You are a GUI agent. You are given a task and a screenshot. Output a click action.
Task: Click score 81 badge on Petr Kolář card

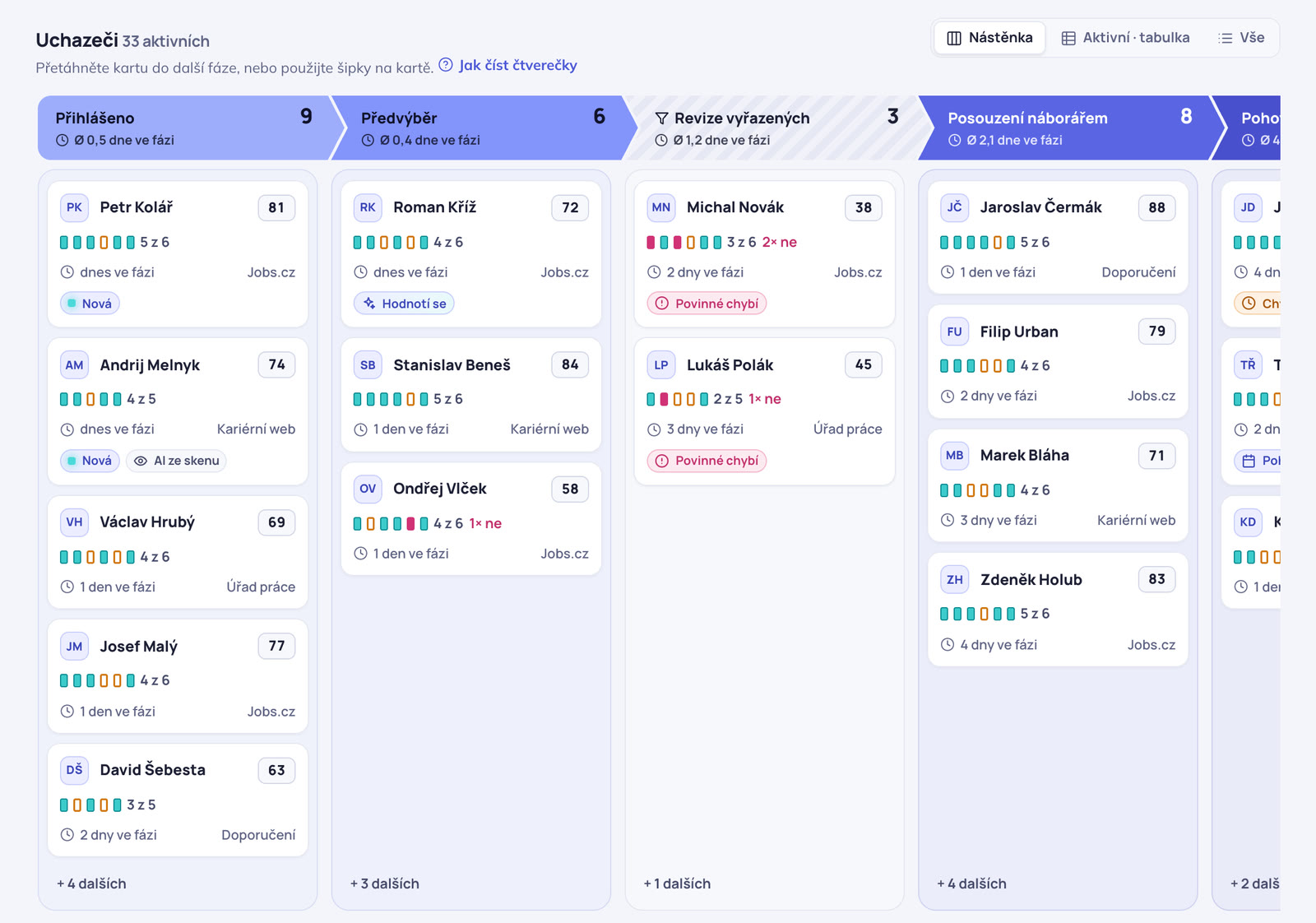(276, 208)
